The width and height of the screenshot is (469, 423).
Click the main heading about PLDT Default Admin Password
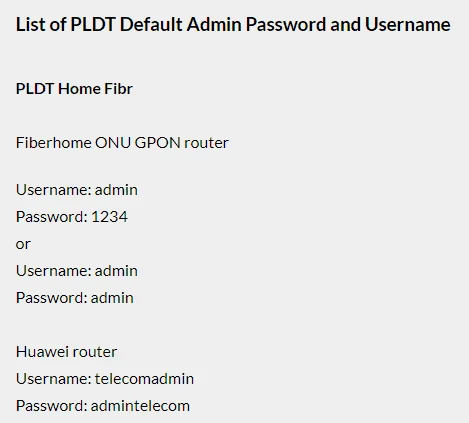tap(233, 25)
